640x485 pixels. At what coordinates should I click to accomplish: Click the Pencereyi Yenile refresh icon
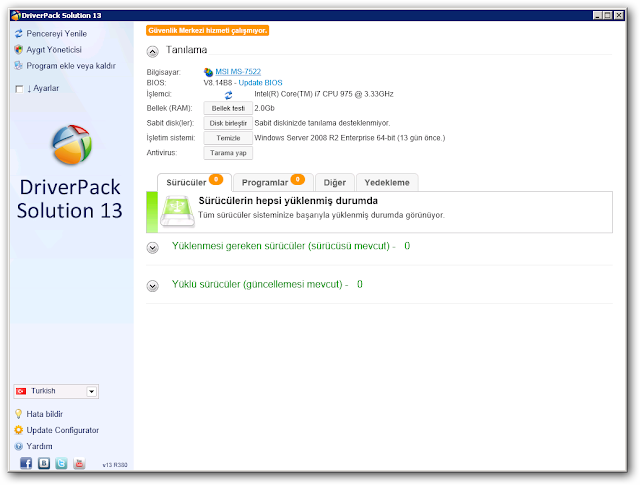click(18, 33)
